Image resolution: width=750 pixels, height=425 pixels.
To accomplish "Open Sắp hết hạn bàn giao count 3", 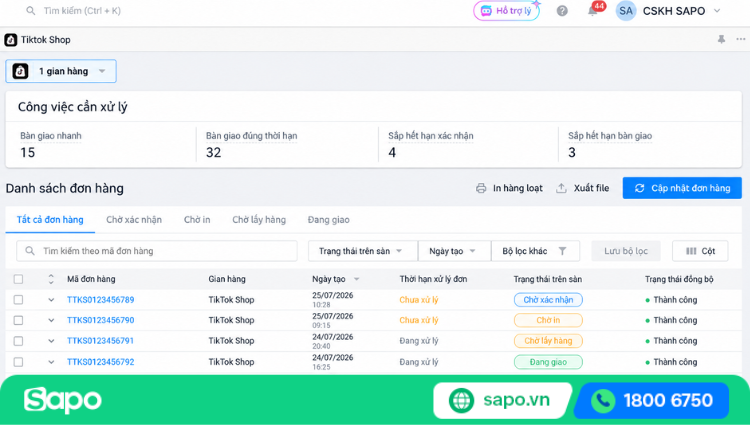I will click(x=572, y=153).
